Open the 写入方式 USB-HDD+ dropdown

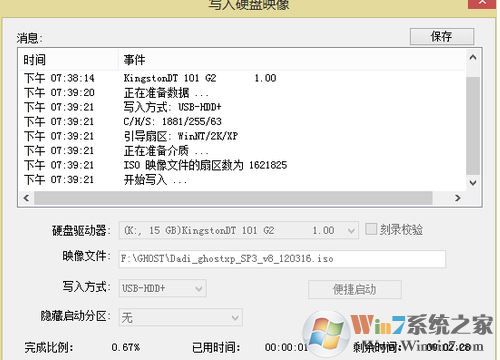[163, 288]
